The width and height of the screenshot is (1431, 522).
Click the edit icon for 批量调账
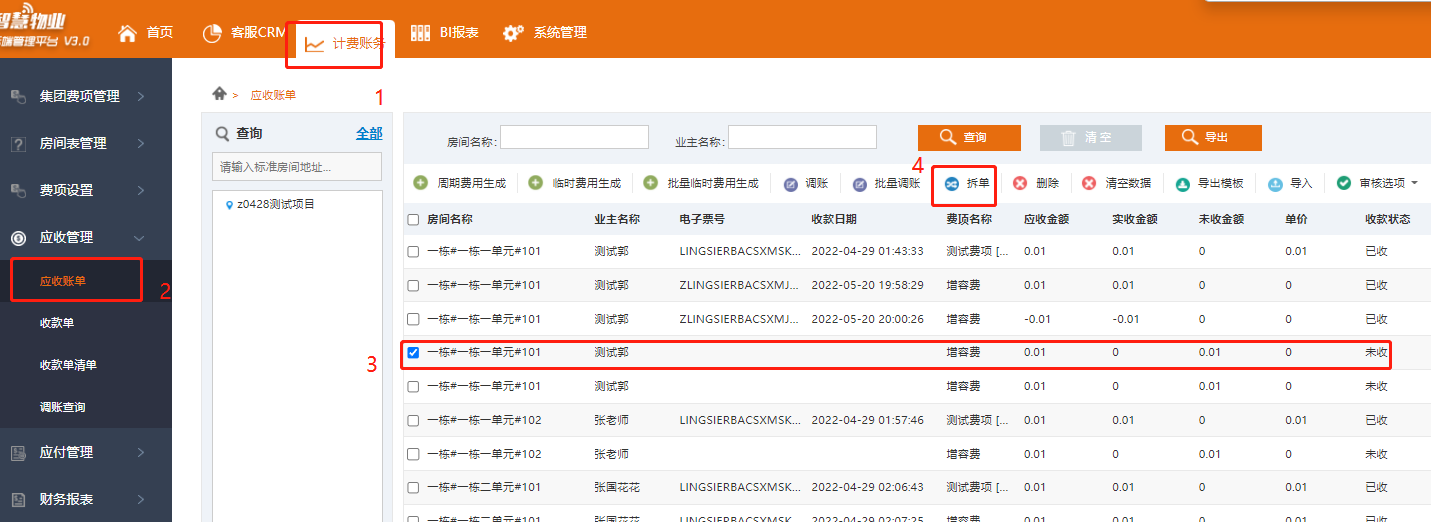860,184
